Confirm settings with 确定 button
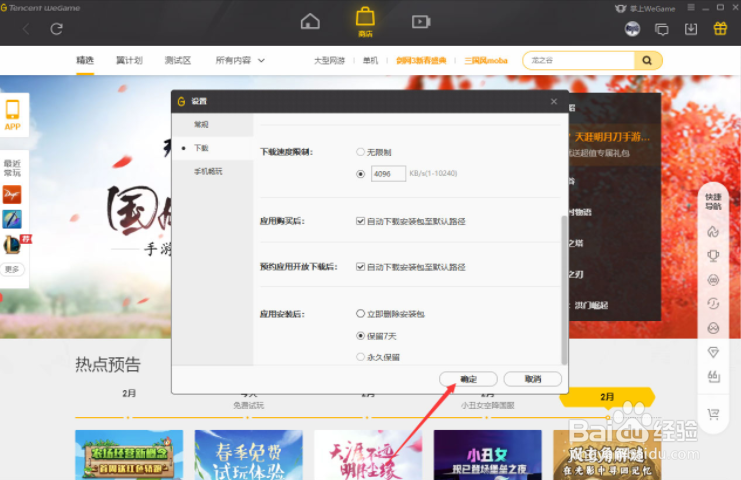741x480 pixels. tap(468, 379)
